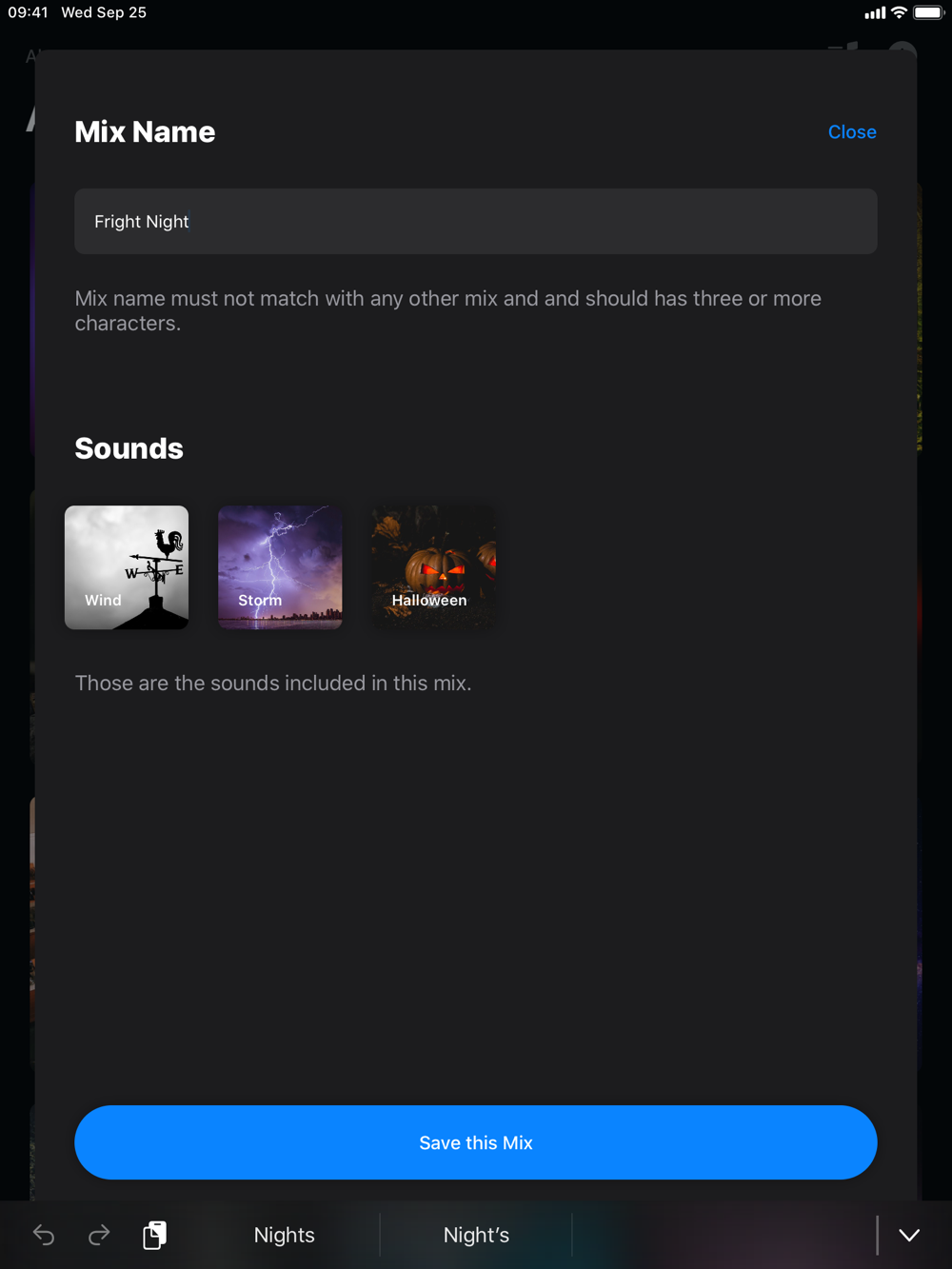The height and width of the screenshot is (1269, 952).
Task: Select the Wind sound thumbnail
Action: (x=127, y=567)
